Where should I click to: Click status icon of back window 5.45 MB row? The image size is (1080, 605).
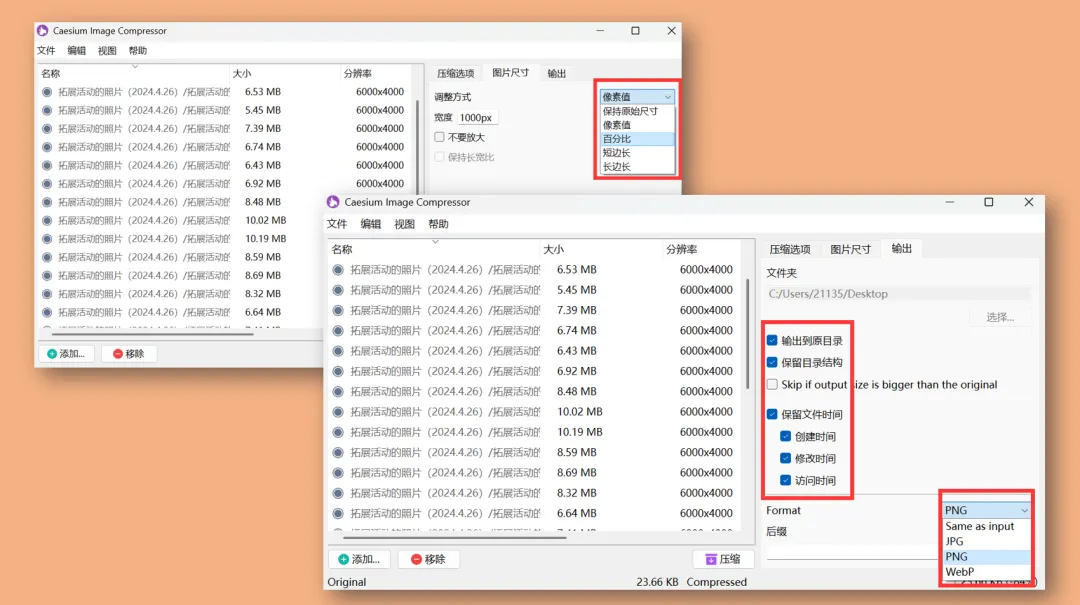pyautogui.click(x=47, y=110)
